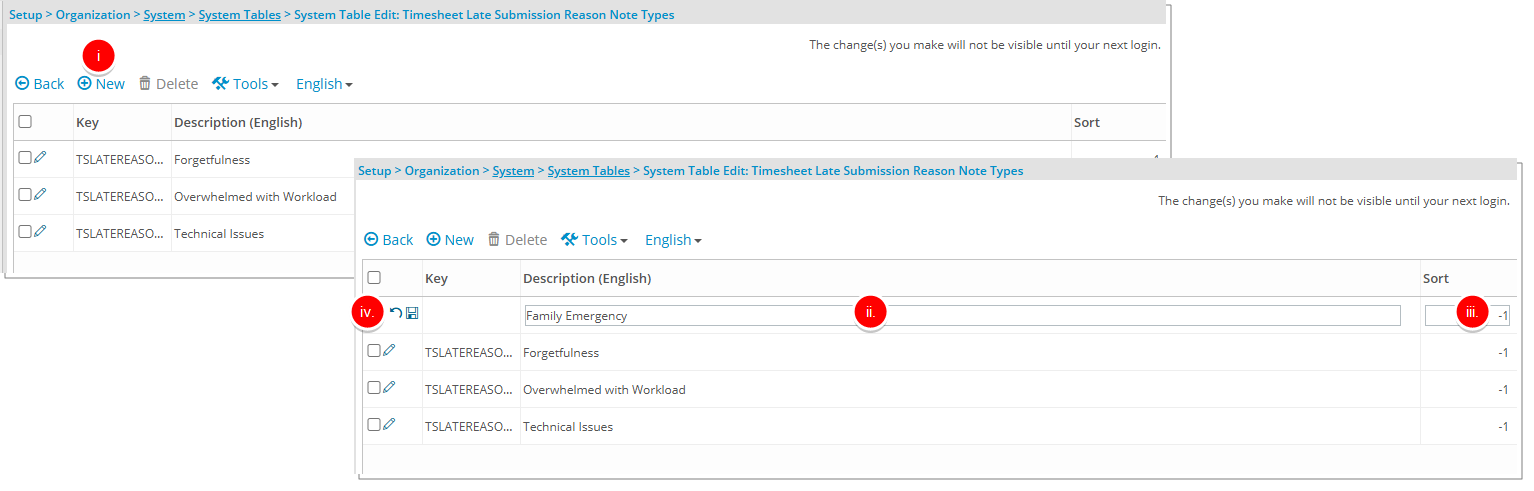
Task: Click the save icon in the Family Emergency row
Action: point(412,314)
